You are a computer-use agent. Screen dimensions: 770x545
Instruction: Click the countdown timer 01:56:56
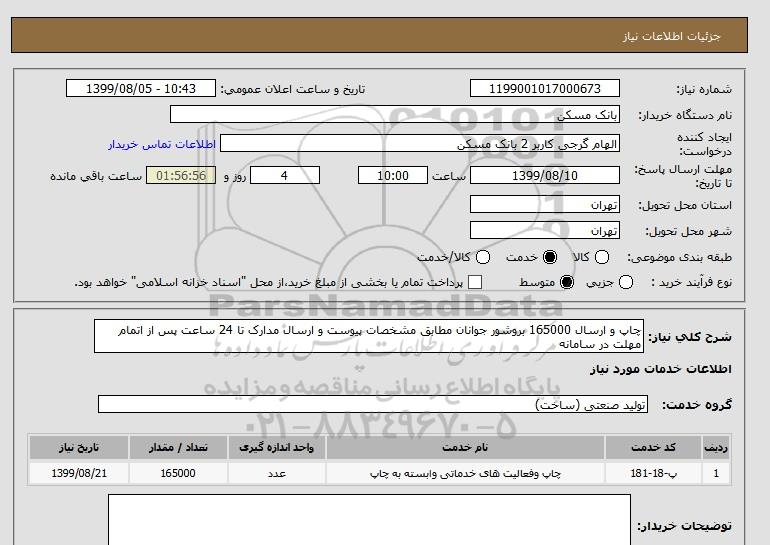pyautogui.click(x=181, y=175)
